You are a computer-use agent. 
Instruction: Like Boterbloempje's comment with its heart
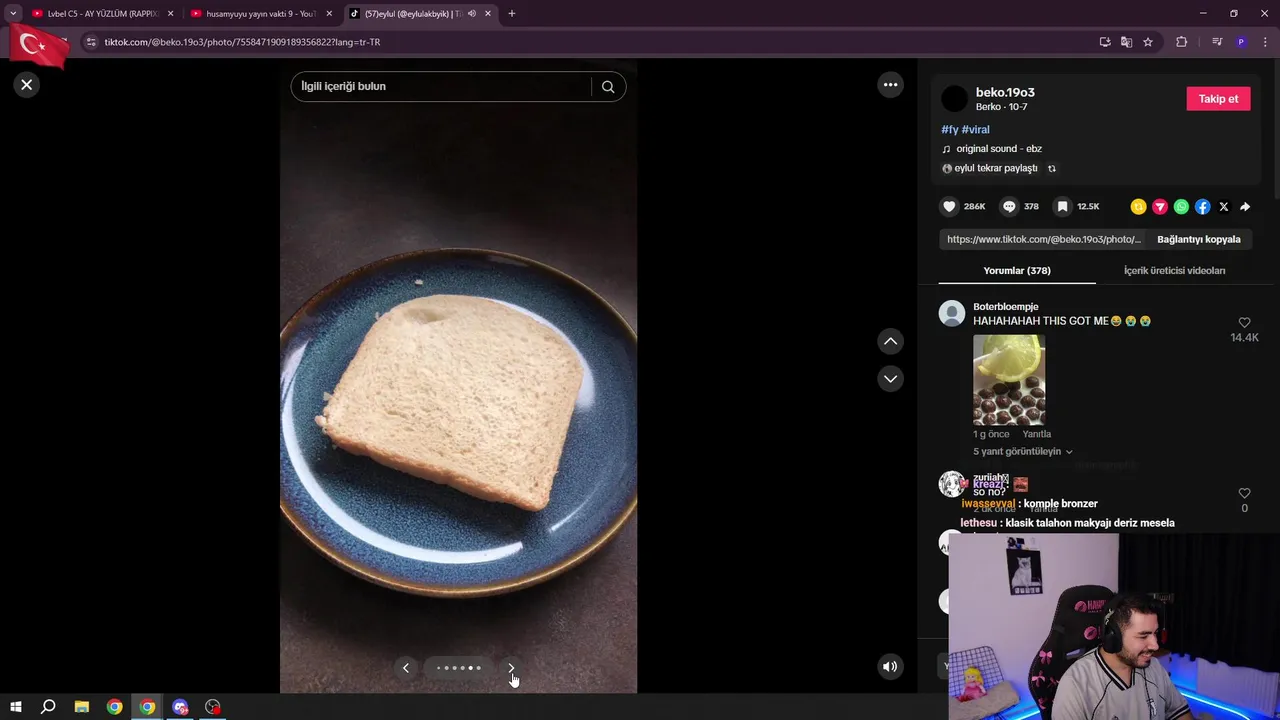pos(1244,323)
